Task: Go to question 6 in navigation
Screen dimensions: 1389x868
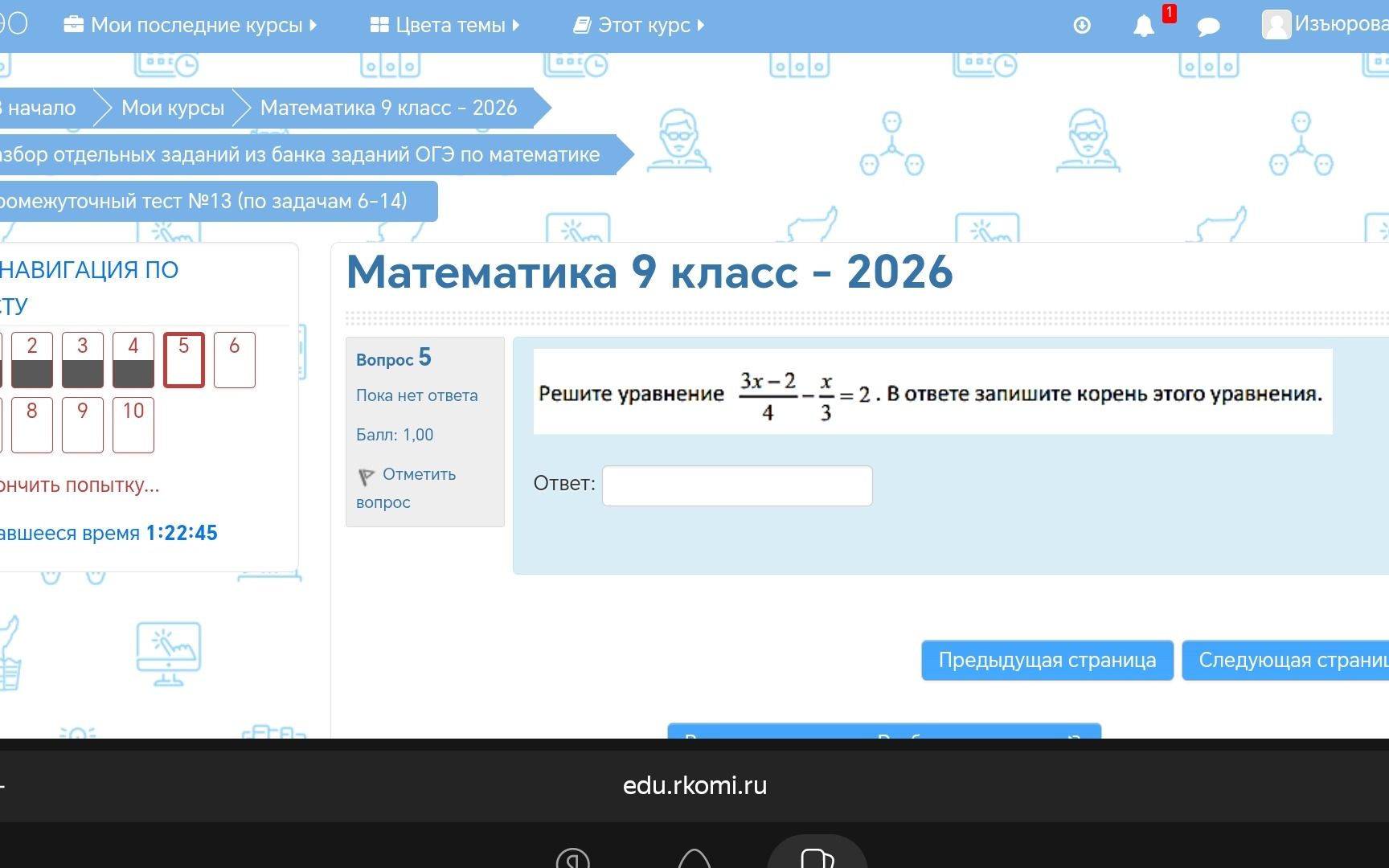Action: click(x=235, y=359)
